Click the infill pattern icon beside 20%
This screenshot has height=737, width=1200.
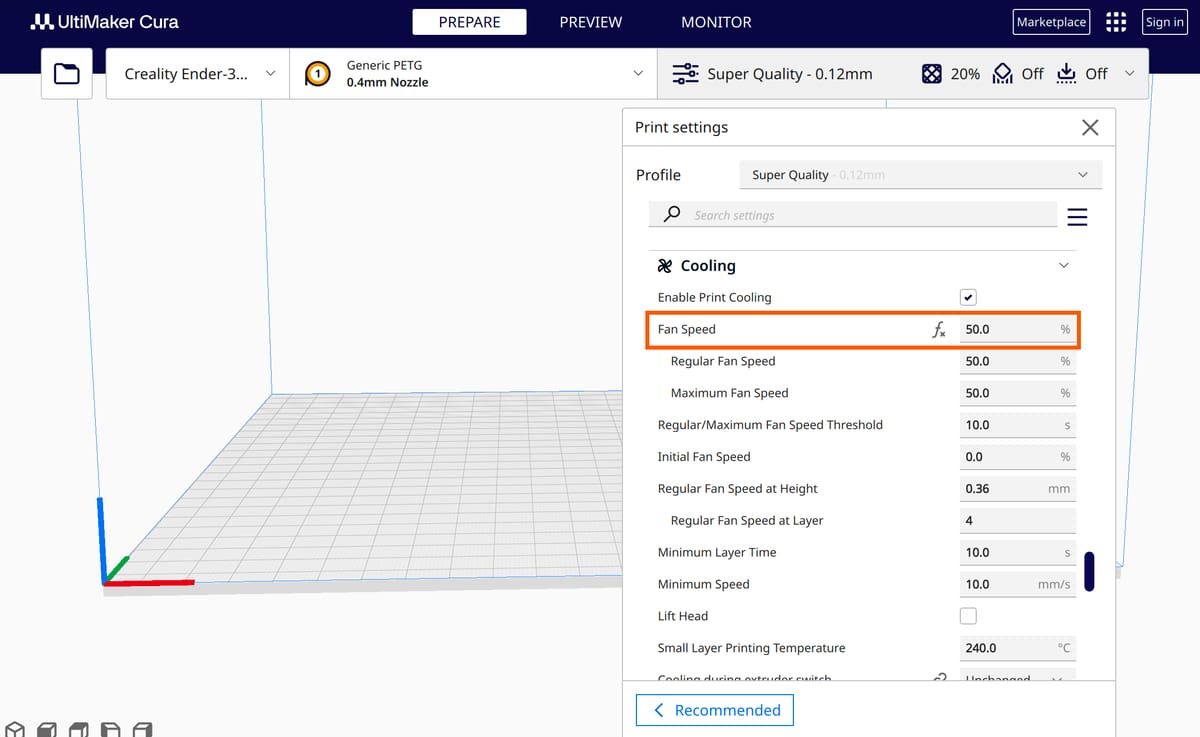click(x=931, y=74)
